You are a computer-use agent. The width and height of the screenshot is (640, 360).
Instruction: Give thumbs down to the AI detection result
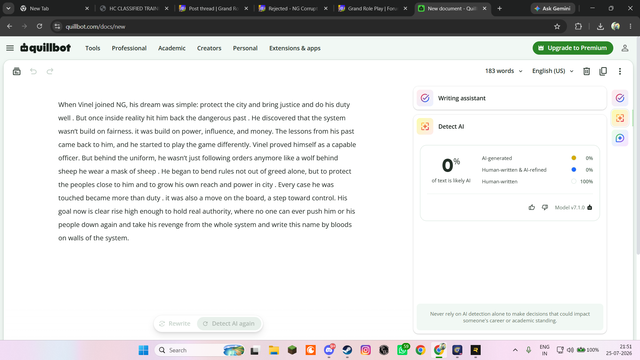[544, 207]
